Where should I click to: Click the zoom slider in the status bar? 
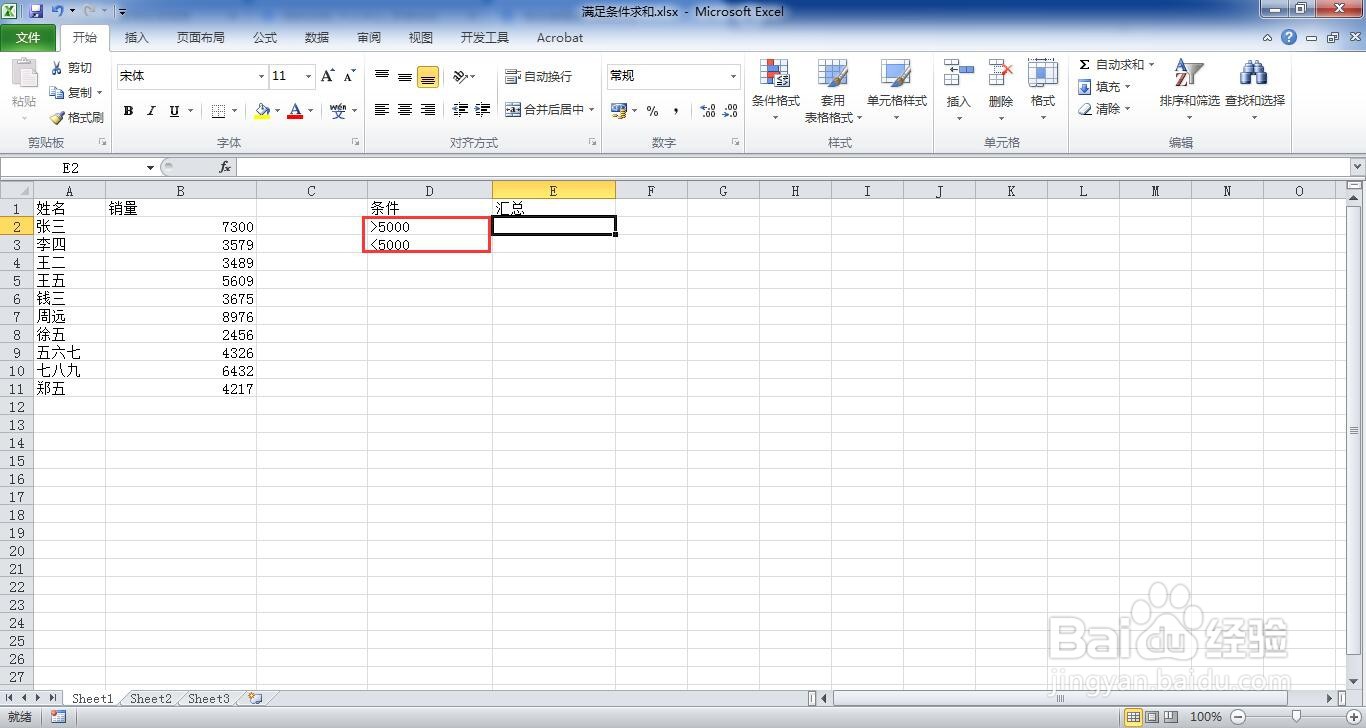pyautogui.click(x=1297, y=717)
